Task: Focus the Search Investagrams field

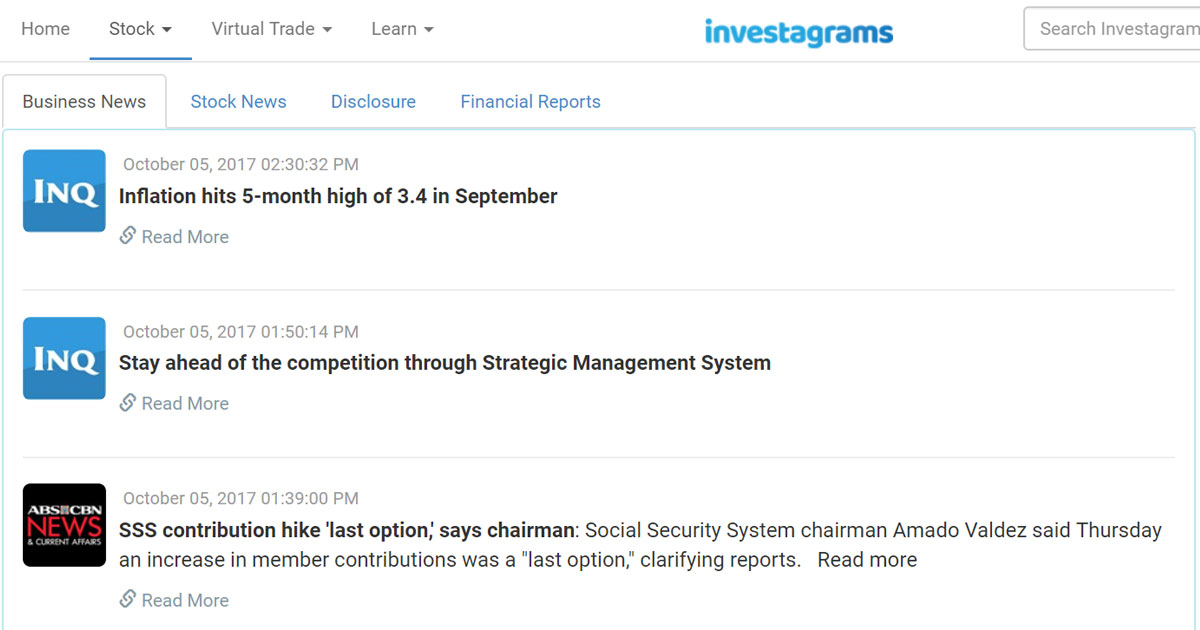Action: tap(1112, 29)
